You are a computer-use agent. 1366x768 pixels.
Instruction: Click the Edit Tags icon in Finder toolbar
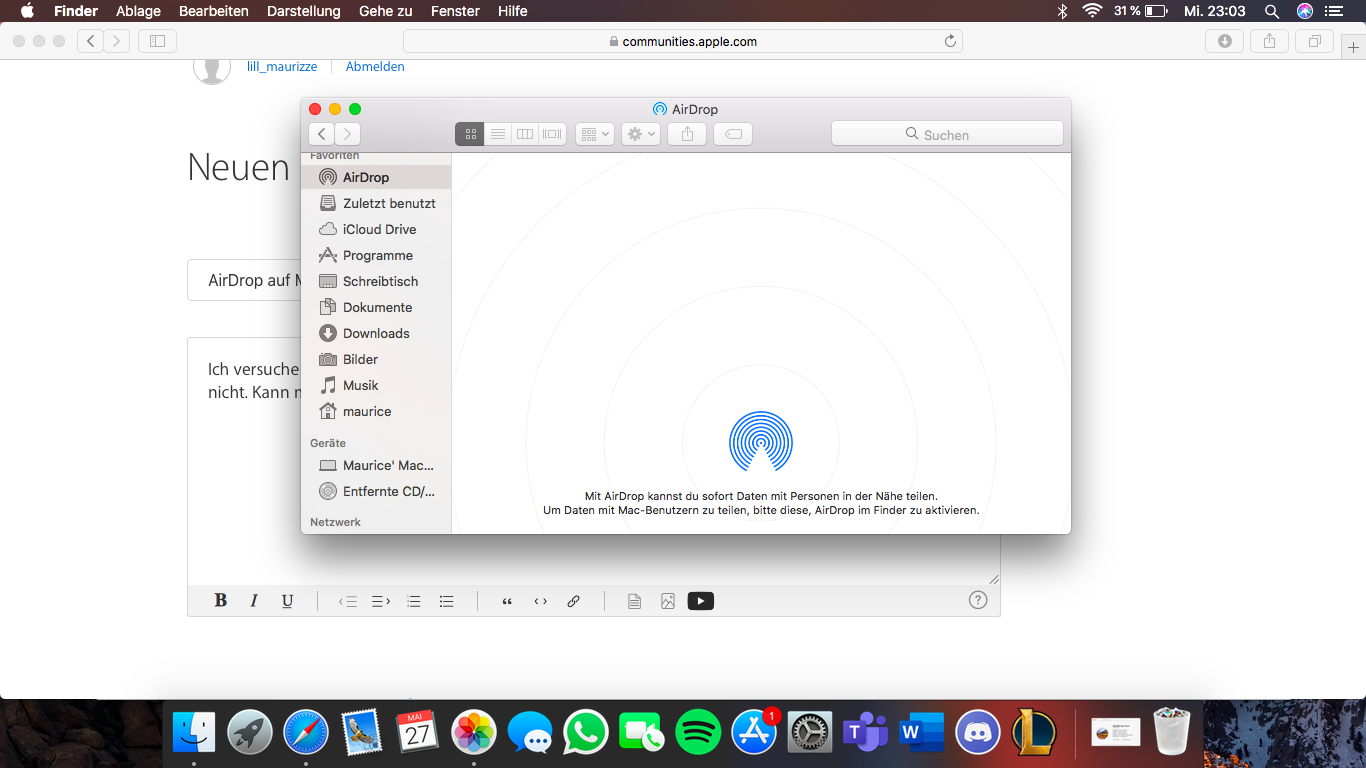click(x=732, y=134)
